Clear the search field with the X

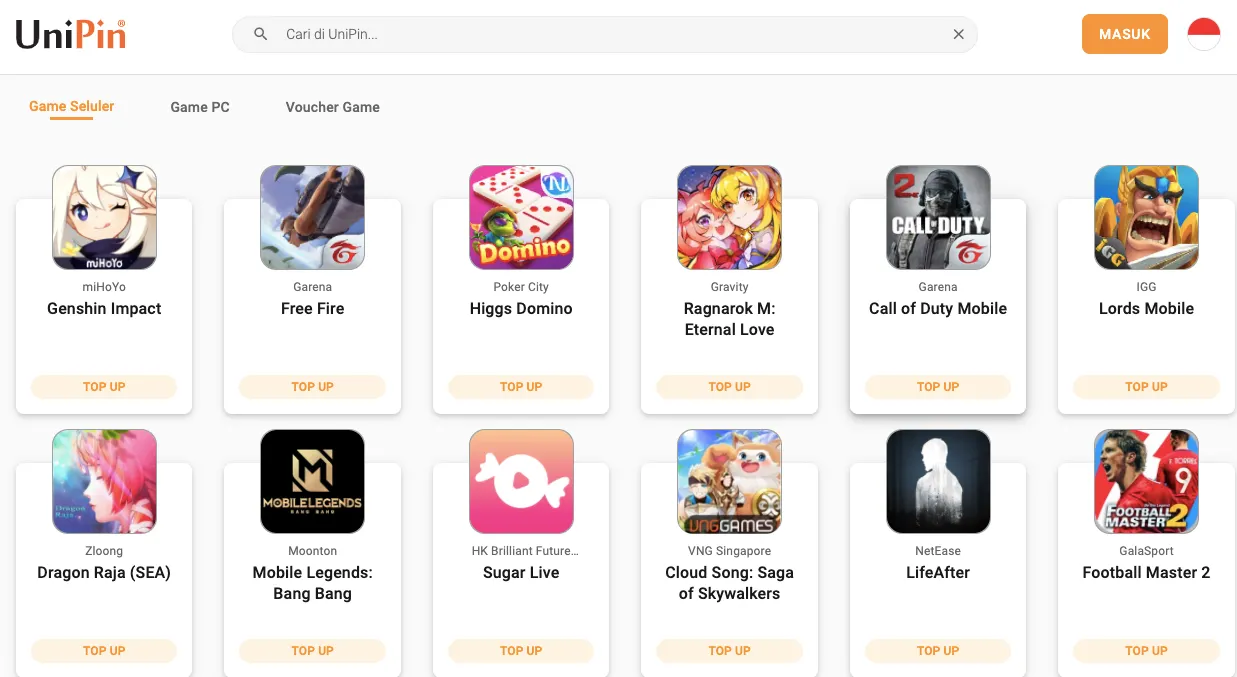pyautogui.click(x=958, y=34)
